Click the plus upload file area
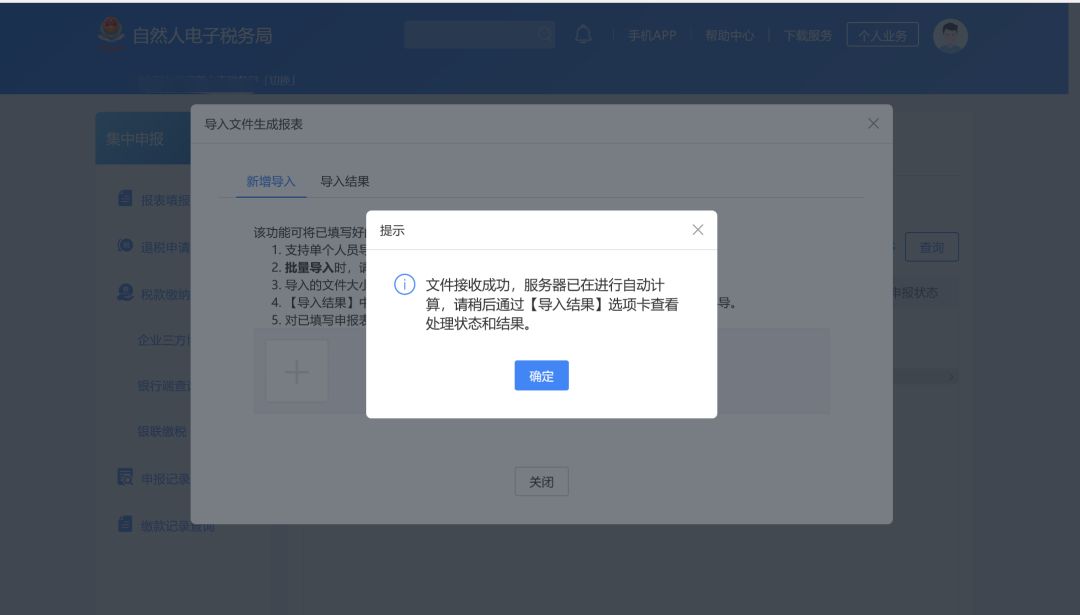 click(297, 371)
